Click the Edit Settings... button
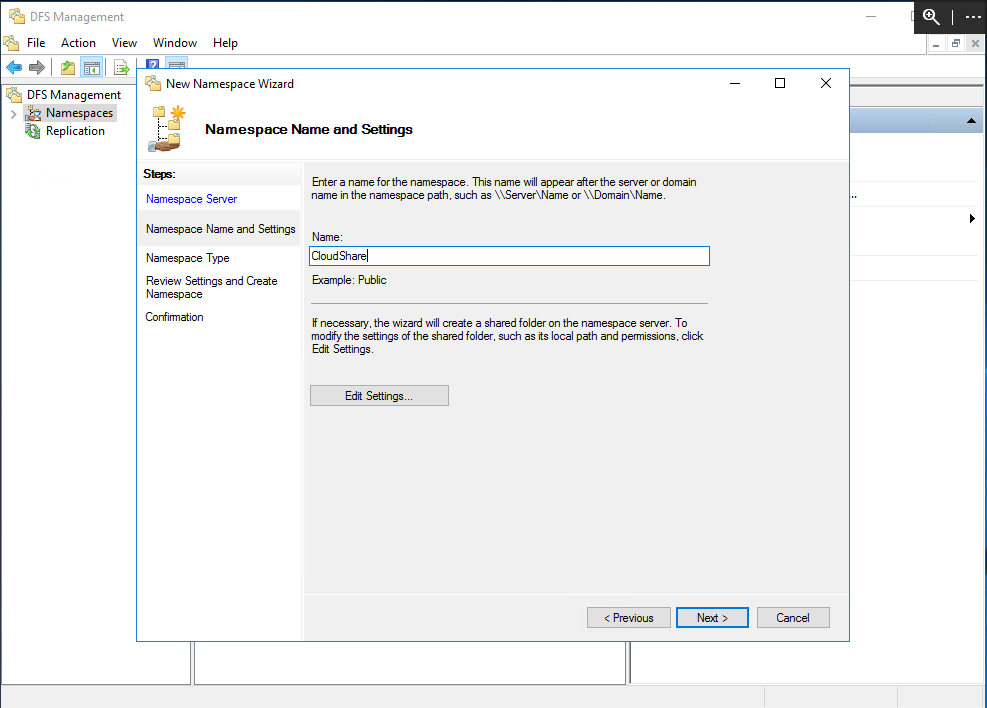 (x=379, y=395)
